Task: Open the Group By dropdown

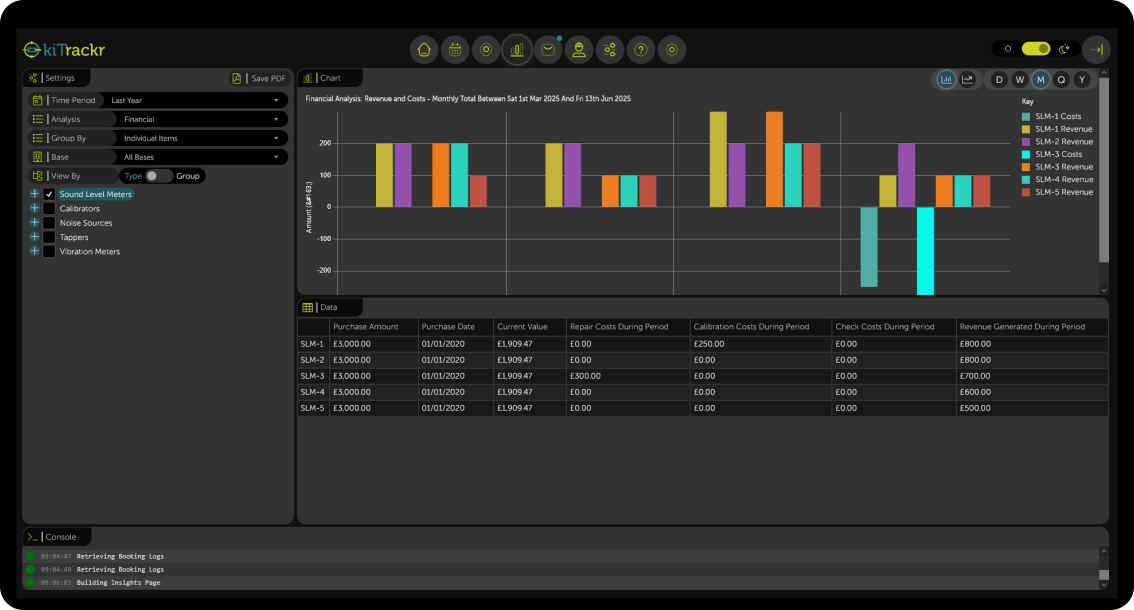Action: coord(200,138)
